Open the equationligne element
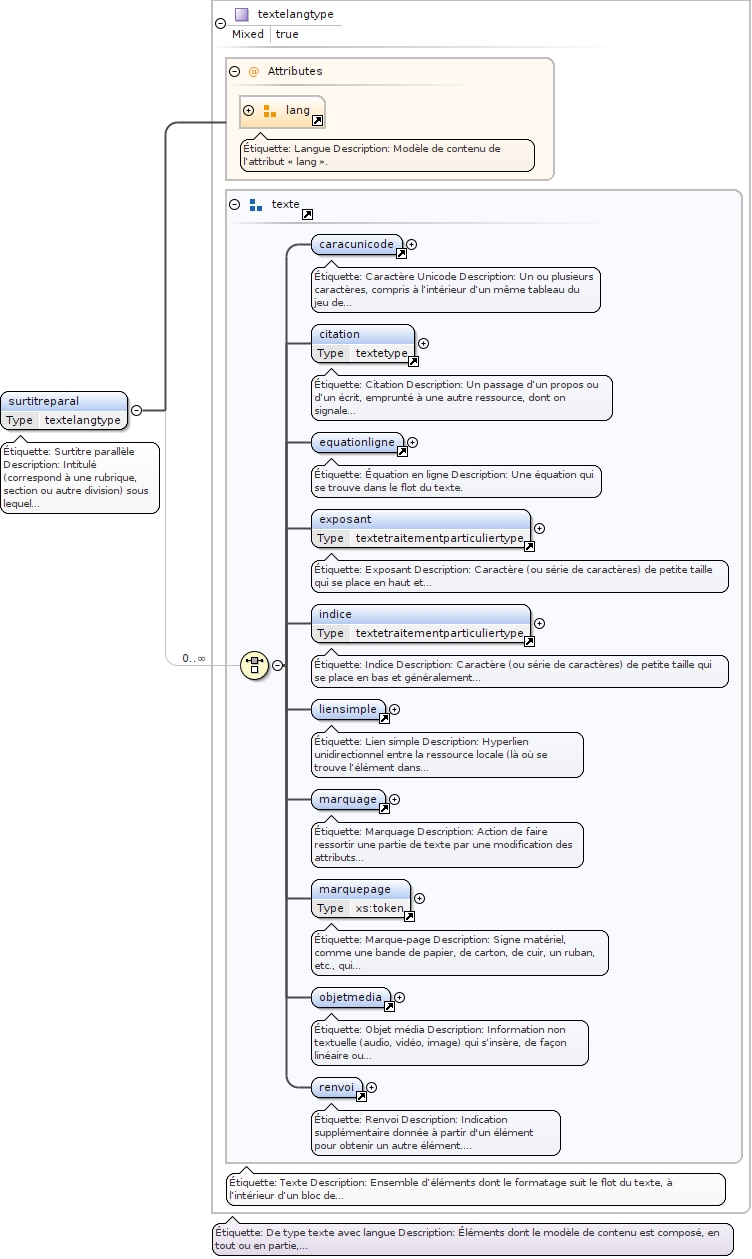 (356, 442)
